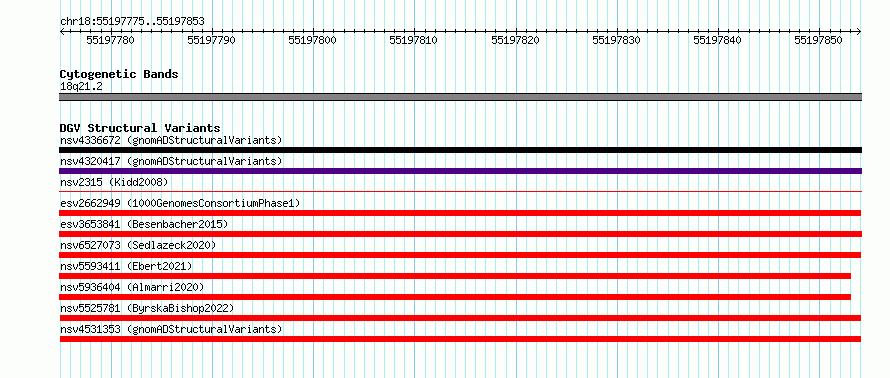Image resolution: width=890 pixels, height=378 pixels.
Task: Click the 18q21.2 band label
Action: pyautogui.click(x=81, y=87)
